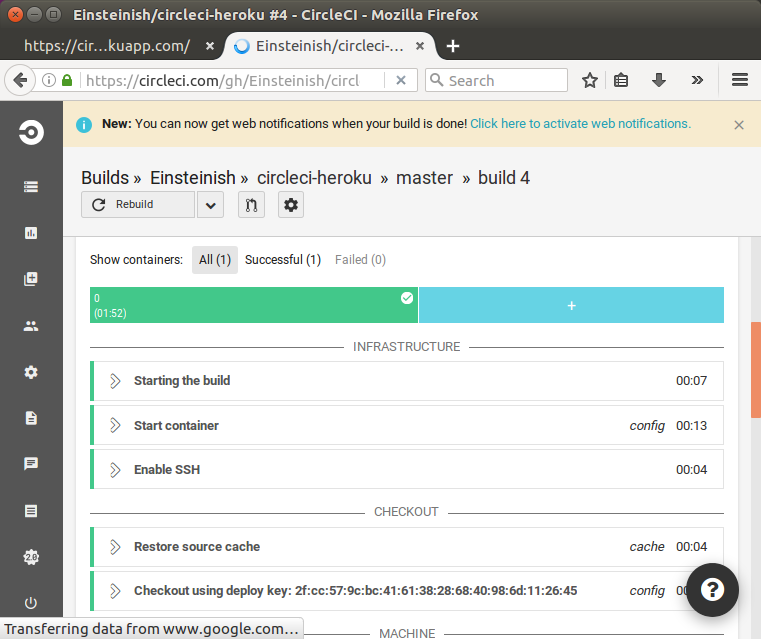Select the Failed (0) containers filter
This screenshot has height=639, width=761.
tap(361, 260)
